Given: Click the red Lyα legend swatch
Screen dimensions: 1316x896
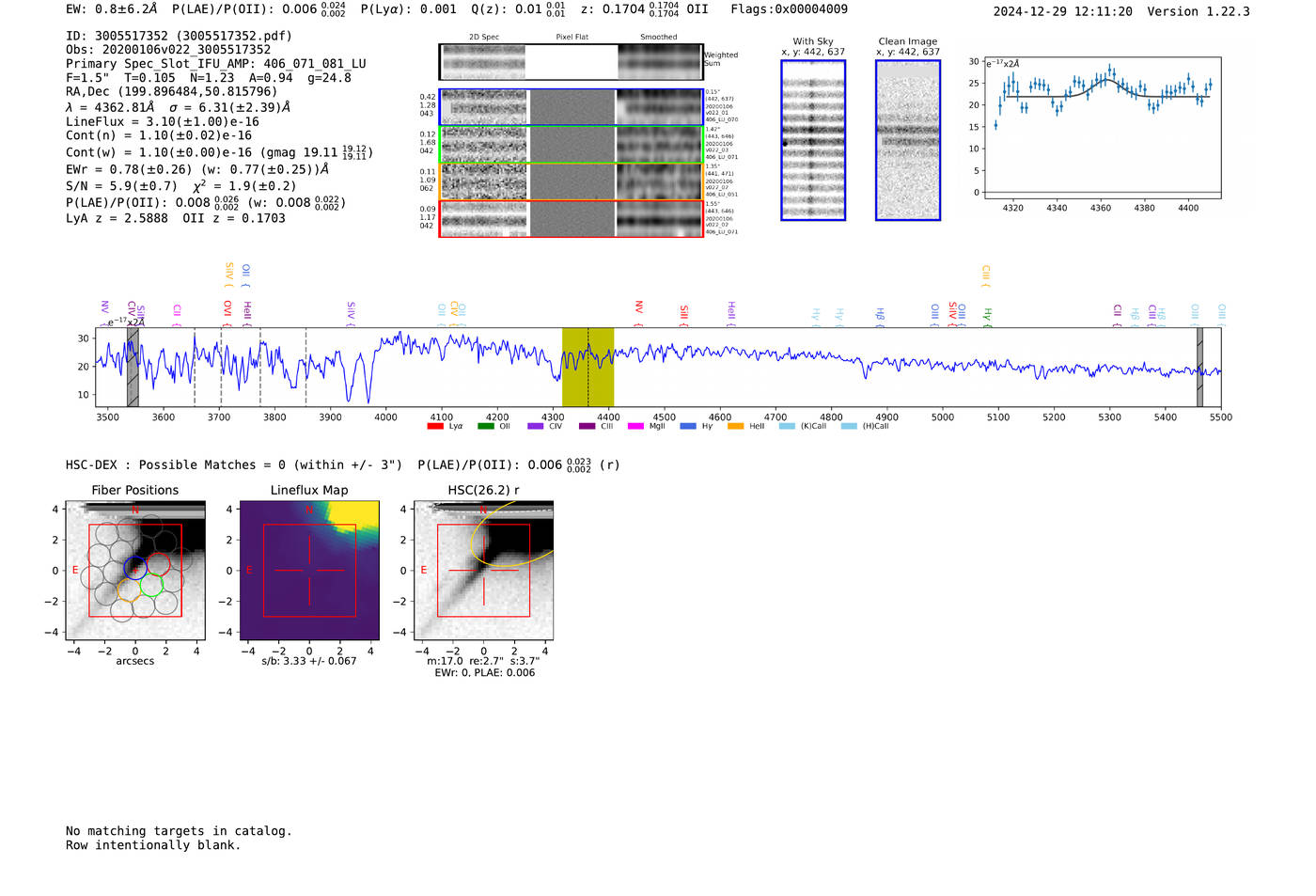Looking at the screenshot, I should (x=434, y=427).
